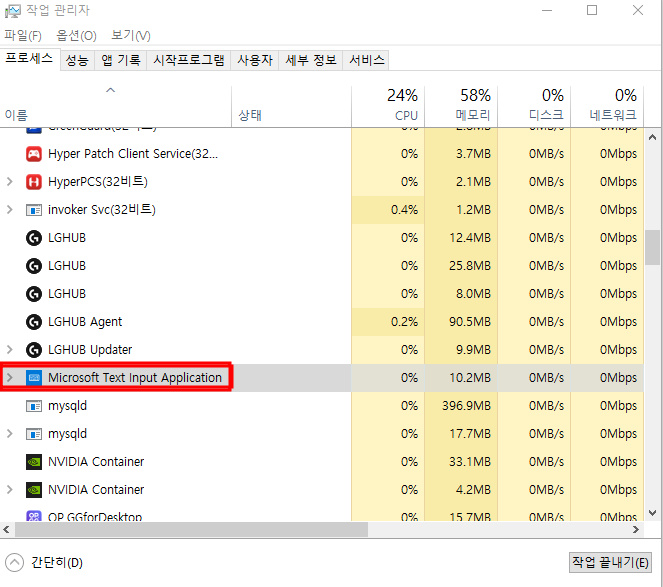The image size is (663, 587).
Task: Click the 25.8MB memory value
Action: [x=470, y=266]
